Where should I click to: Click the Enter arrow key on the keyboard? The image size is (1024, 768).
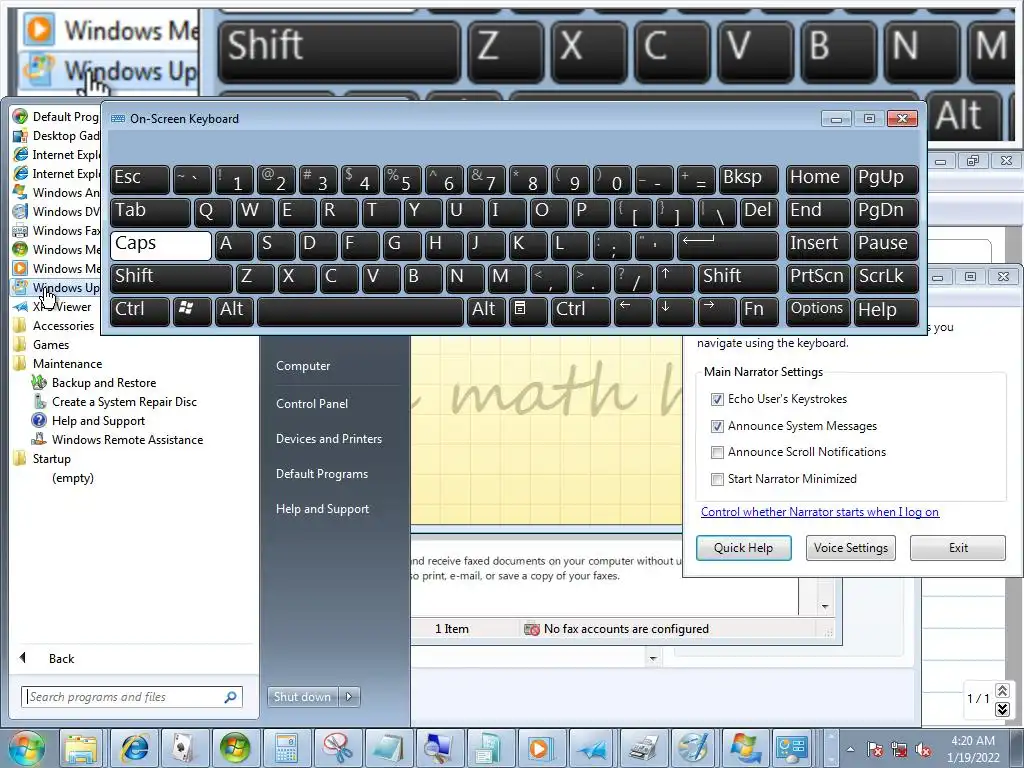(728, 245)
